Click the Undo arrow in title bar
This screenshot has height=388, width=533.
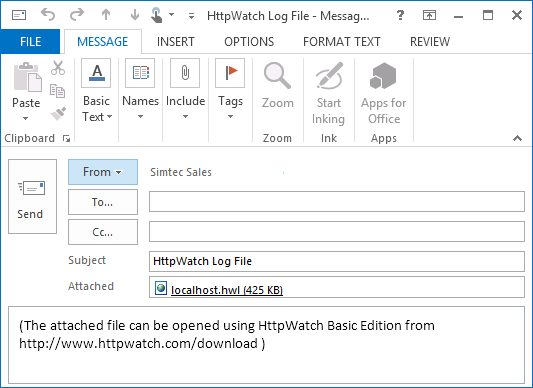tap(48, 15)
